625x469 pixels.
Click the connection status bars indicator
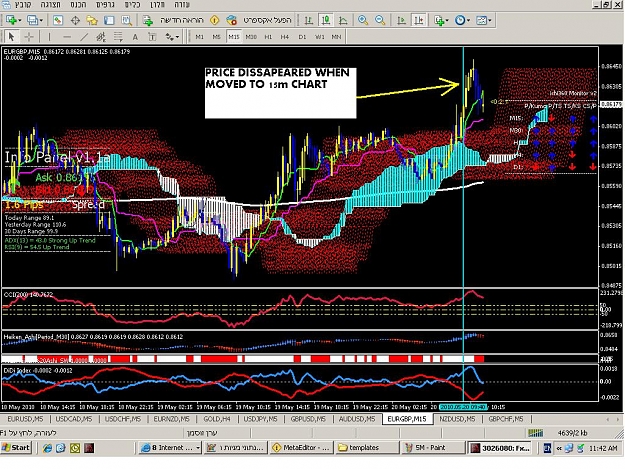[x=535, y=433]
